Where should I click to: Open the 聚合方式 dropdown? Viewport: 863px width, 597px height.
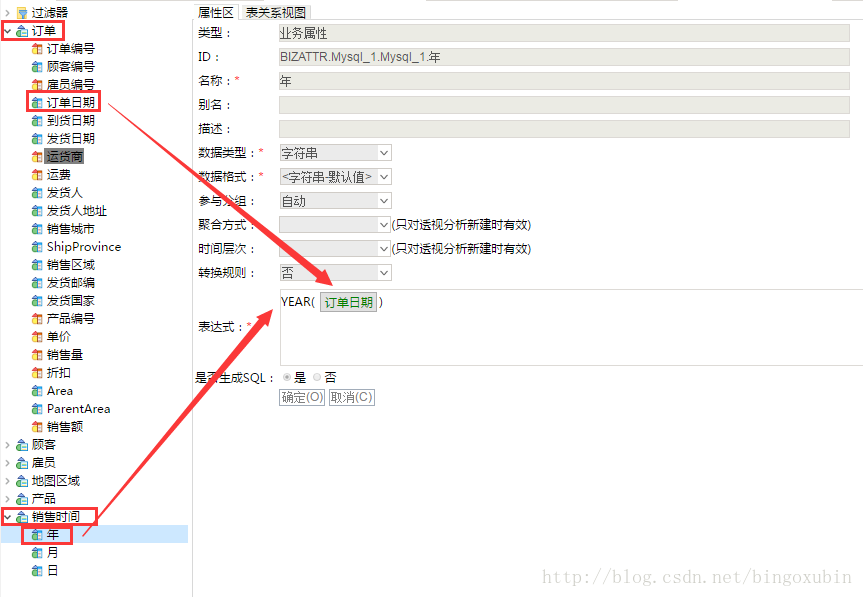(384, 224)
